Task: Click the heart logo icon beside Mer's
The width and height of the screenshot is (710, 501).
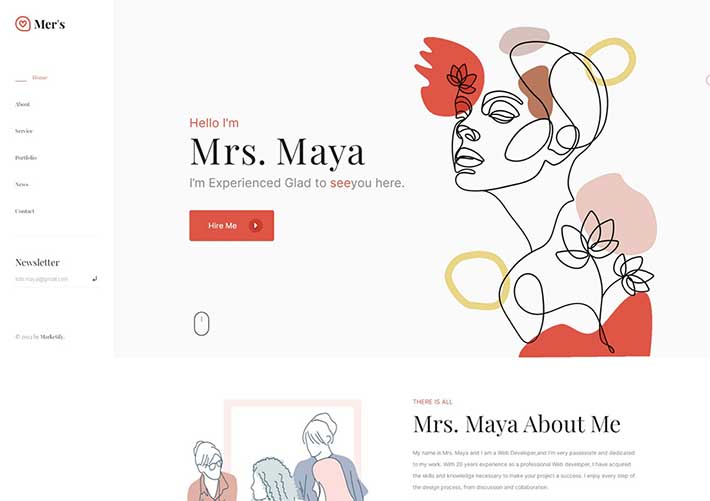Action: tap(23, 24)
